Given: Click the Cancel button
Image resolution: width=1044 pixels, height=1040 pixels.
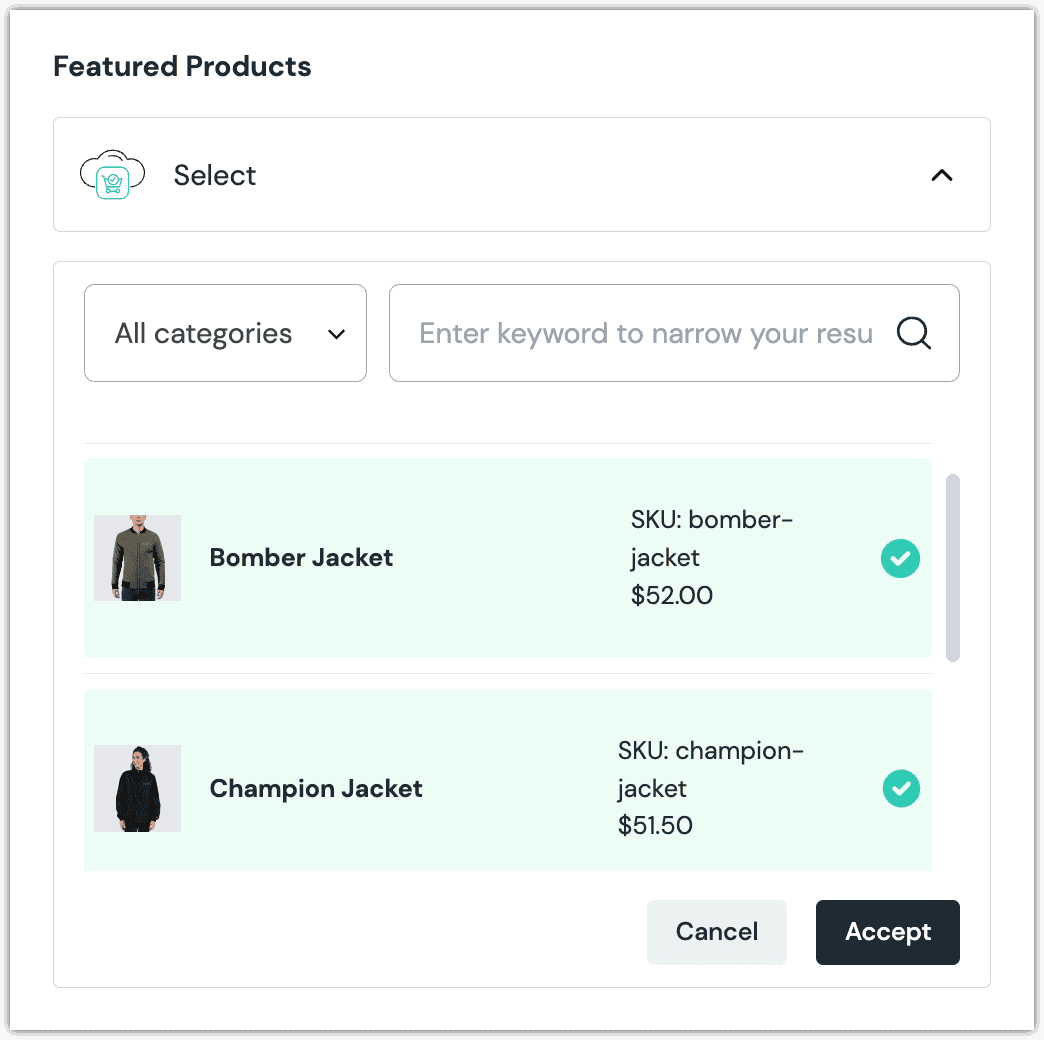Looking at the screenshot, I should pyautogui.click(x=716, y=931).
